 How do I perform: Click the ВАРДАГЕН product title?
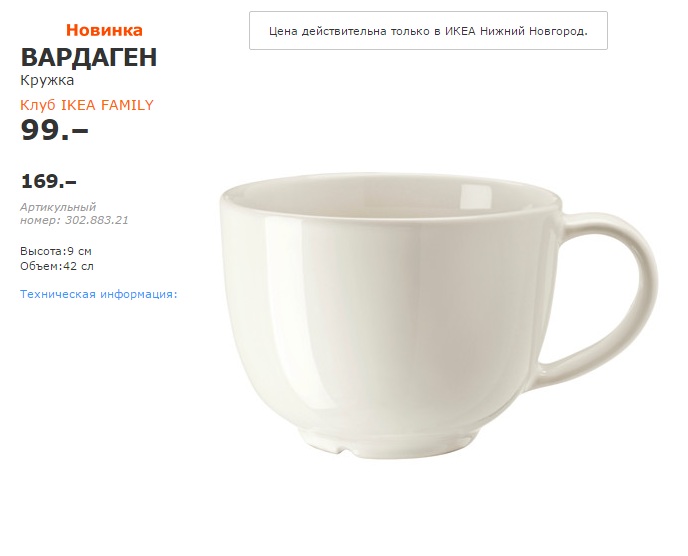tap(89, 57)
